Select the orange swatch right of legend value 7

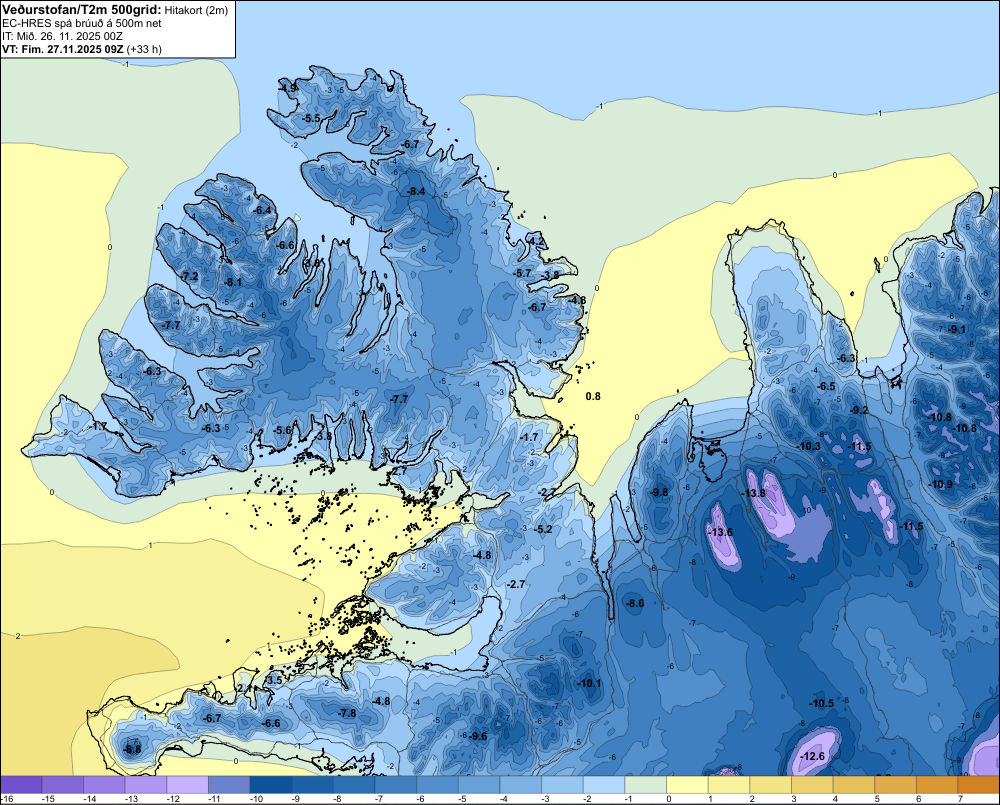point(979,785)
